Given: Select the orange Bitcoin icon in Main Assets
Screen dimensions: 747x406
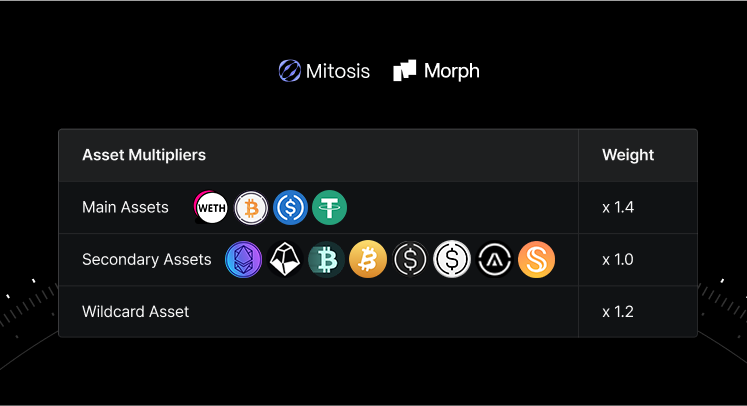Looking at the screenshot, I should point(251,208).
